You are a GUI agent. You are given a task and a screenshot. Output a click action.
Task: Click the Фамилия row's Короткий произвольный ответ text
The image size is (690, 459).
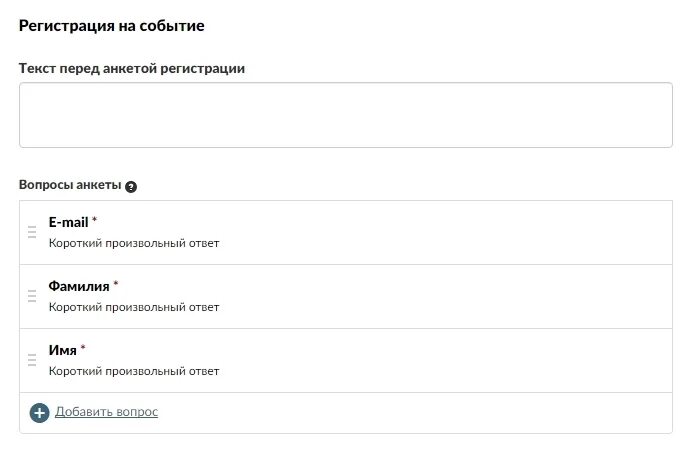pos(134,307)
